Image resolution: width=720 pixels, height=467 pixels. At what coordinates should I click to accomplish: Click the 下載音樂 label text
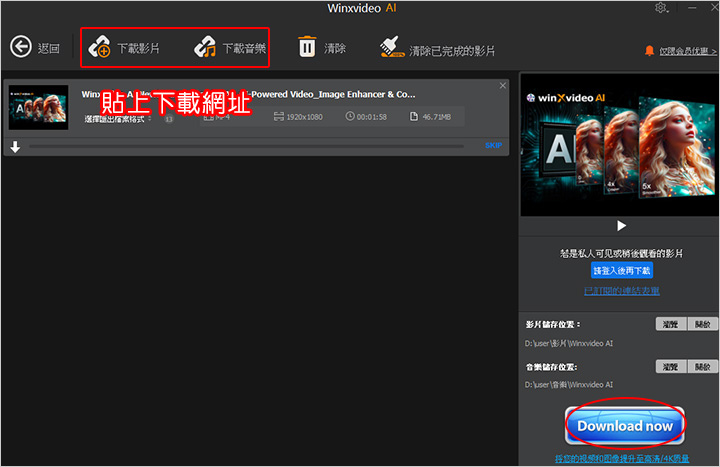click(244, 48)
